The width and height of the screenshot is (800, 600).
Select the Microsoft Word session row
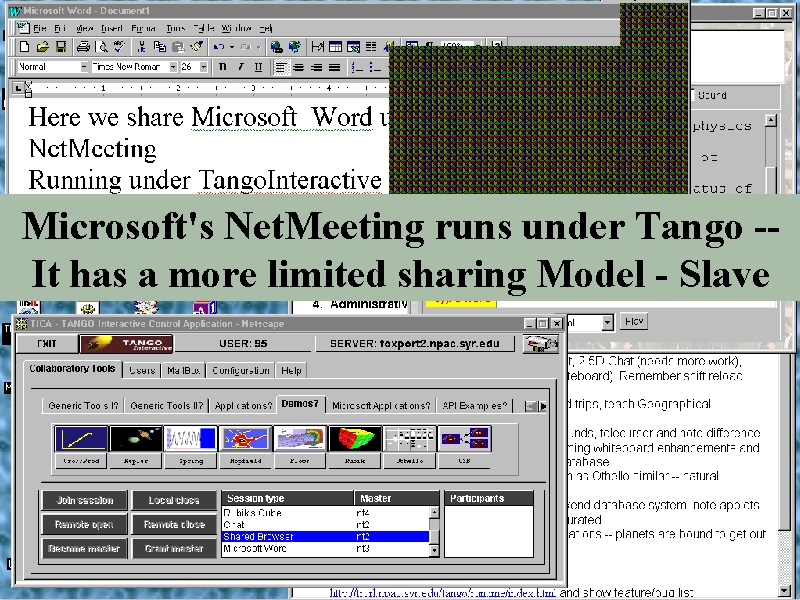326,548
